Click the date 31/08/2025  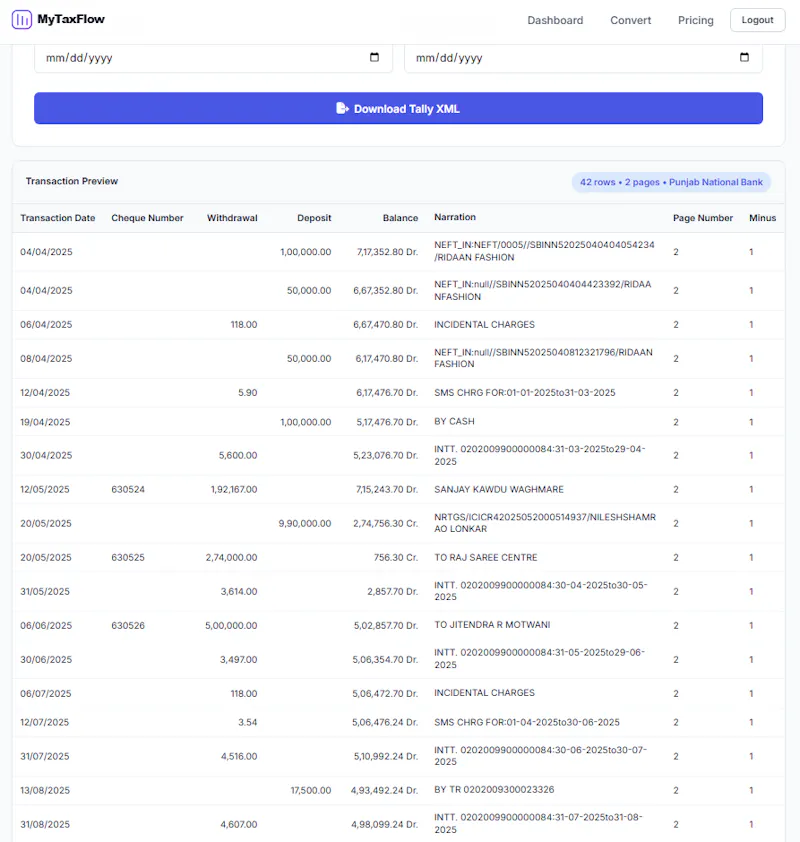pos(45,824)
